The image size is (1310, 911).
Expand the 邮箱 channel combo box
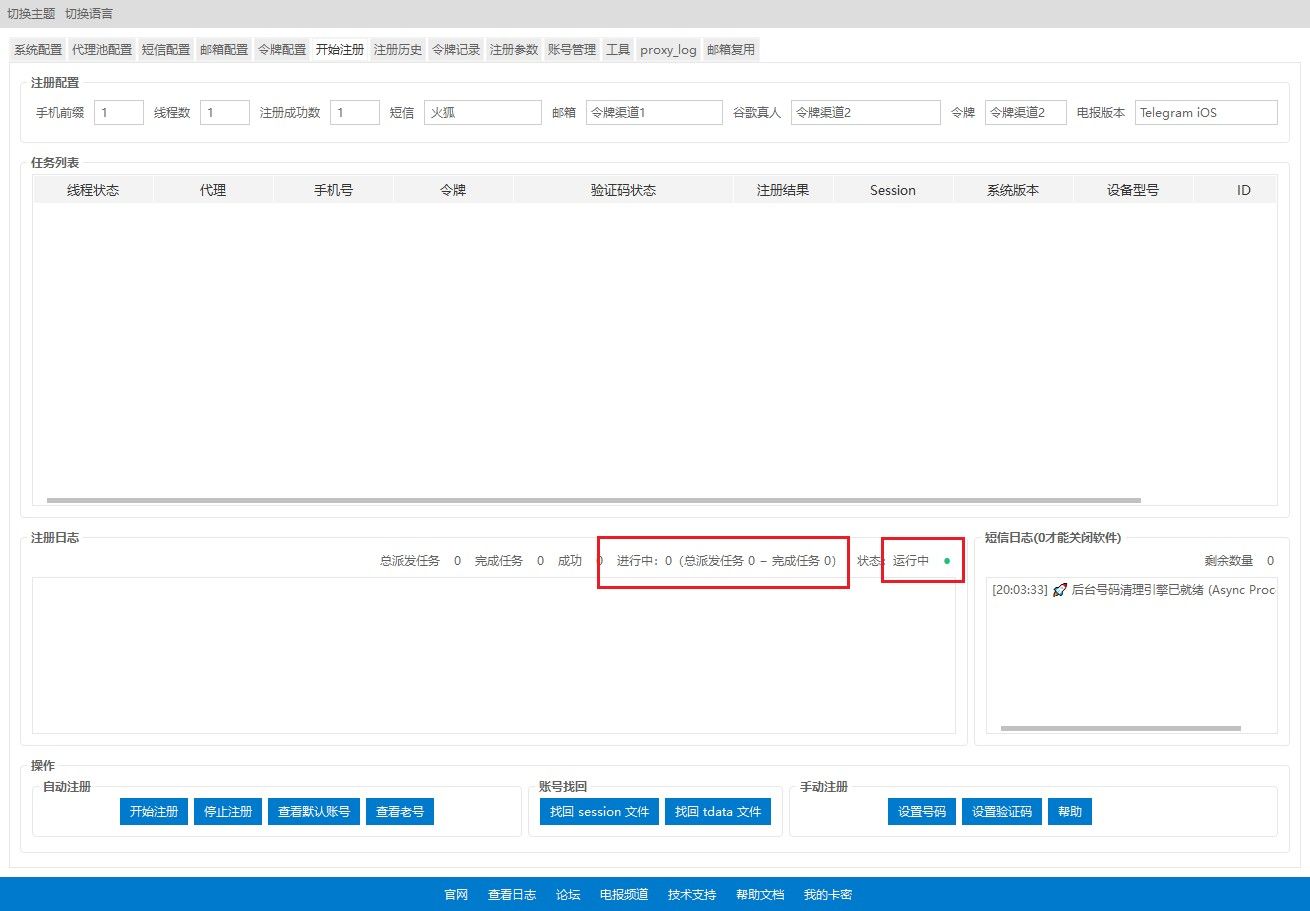click(x=654, y=113)
